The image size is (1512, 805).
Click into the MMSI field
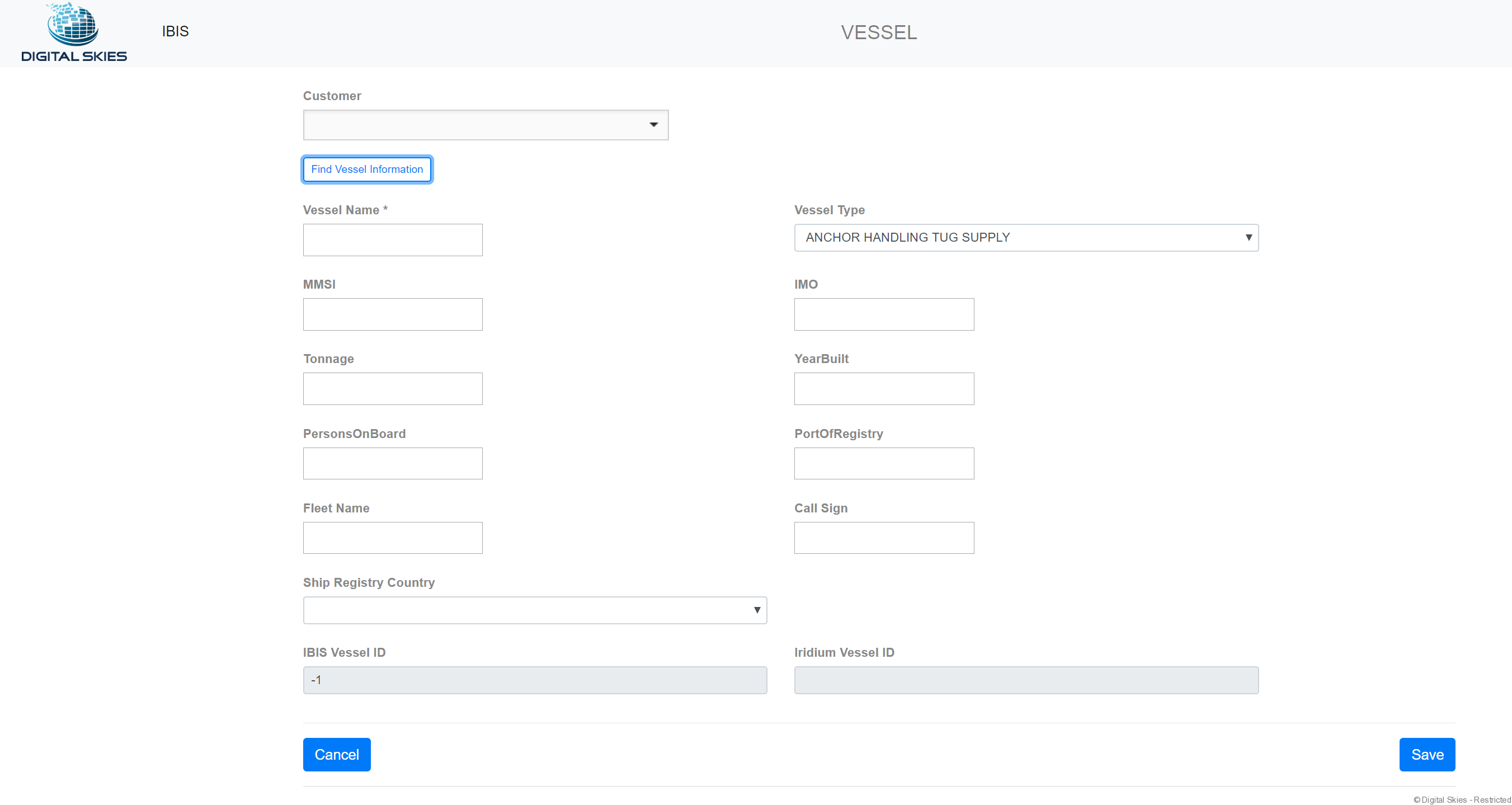pyautogui.click(x=393, y=314)
